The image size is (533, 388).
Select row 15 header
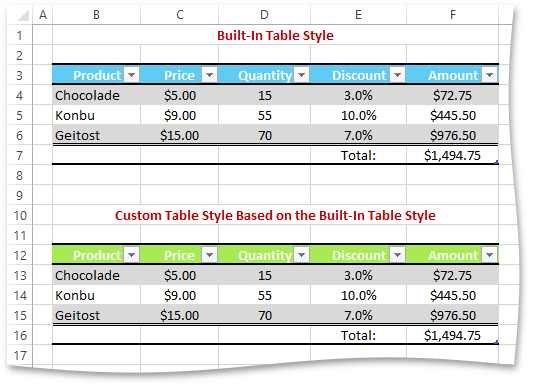pyautogui.click(x=20, y=316)
